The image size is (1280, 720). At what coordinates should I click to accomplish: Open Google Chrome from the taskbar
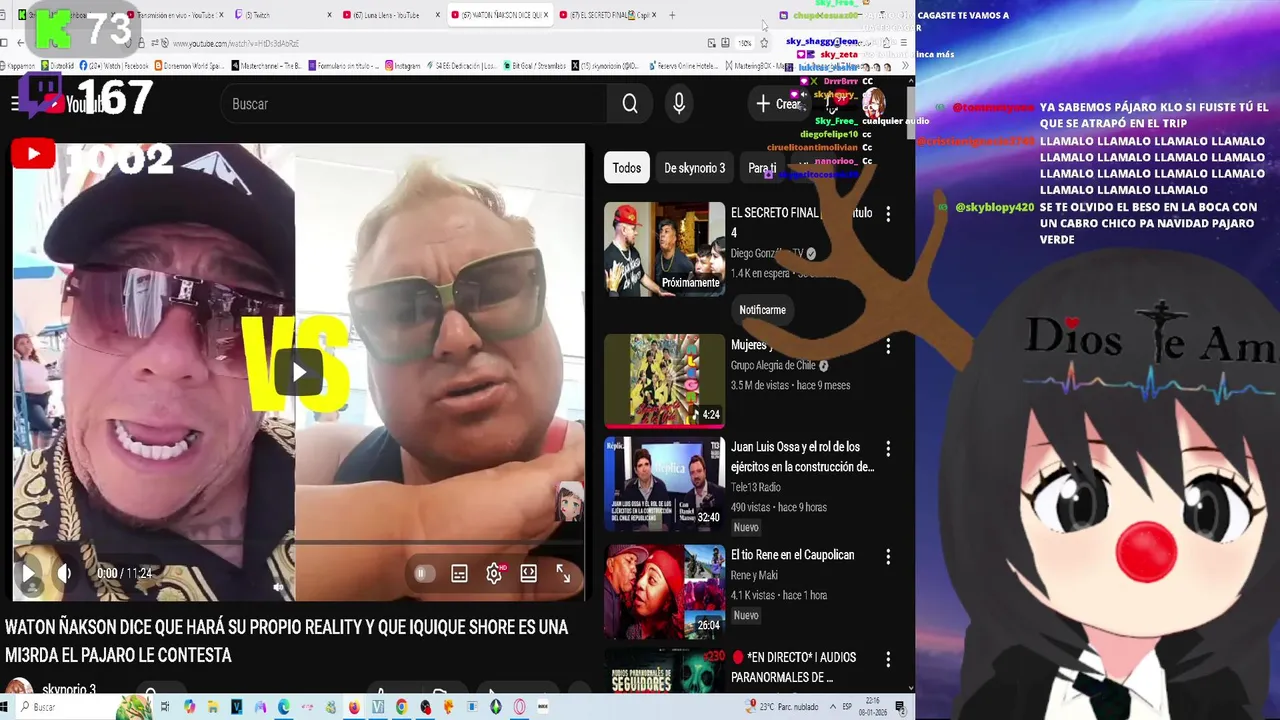click(x=401, y=707)
